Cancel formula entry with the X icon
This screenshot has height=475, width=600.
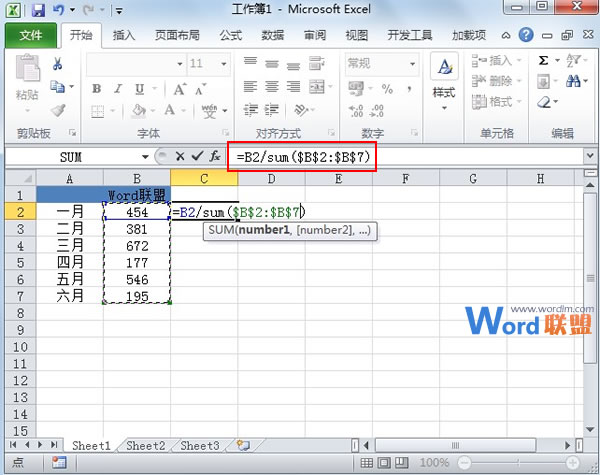click(180, 157)
